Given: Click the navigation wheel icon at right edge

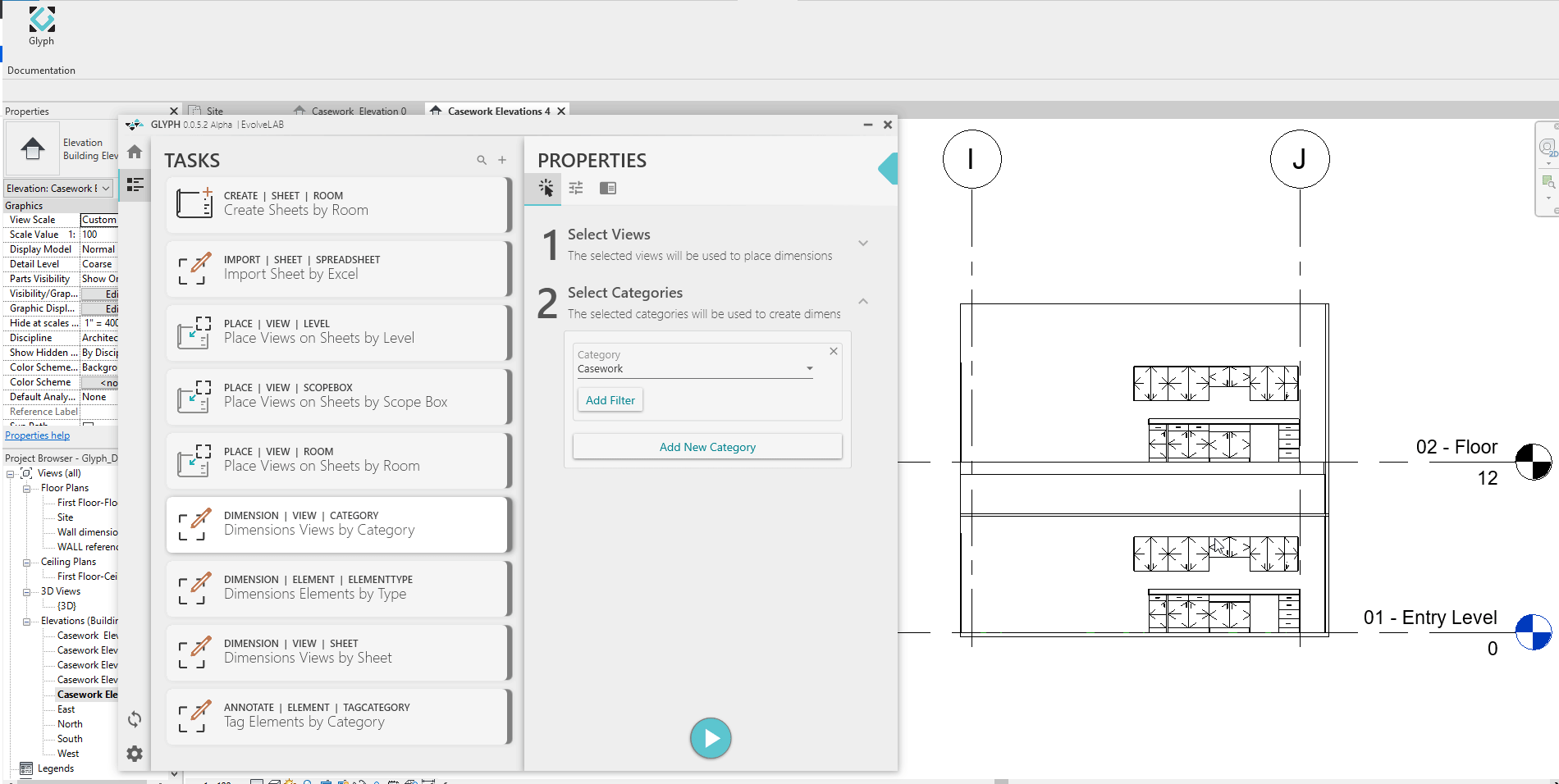Looking at the screenshot, I should pyautogui.click(x=1547, y=148).
